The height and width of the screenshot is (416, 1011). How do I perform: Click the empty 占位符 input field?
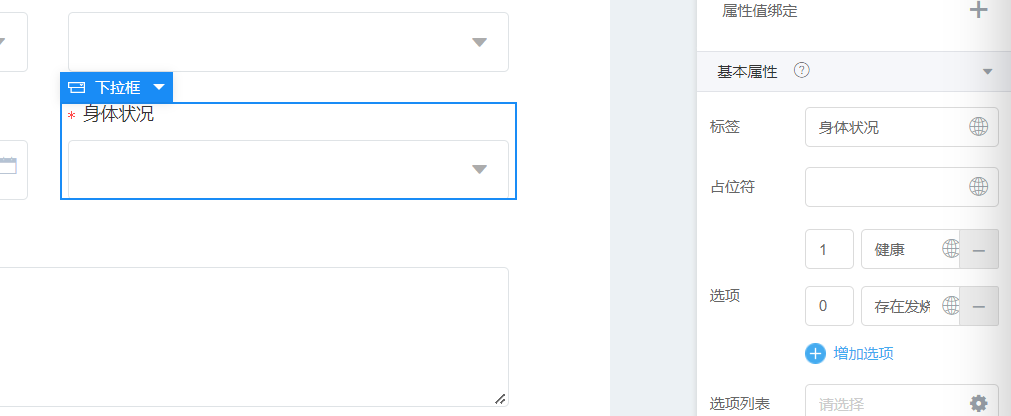(885, 187)
